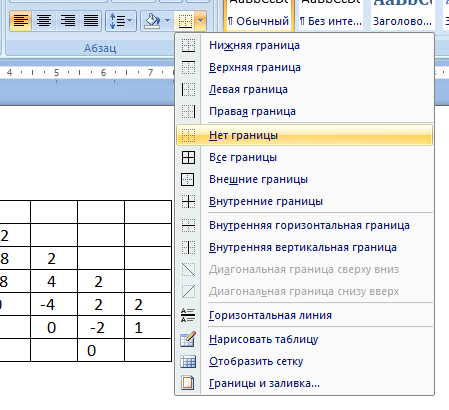Open the line spacing dropdown
The image size is (449, 410).
point(121,21)
